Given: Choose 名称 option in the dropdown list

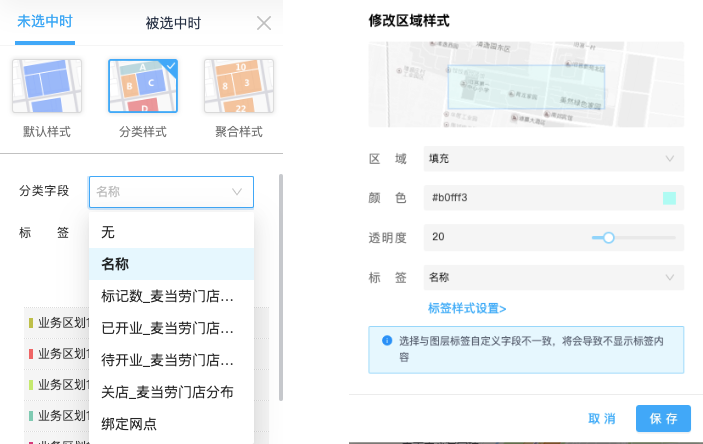Looking at the screenshot, I should click(171, 264).
